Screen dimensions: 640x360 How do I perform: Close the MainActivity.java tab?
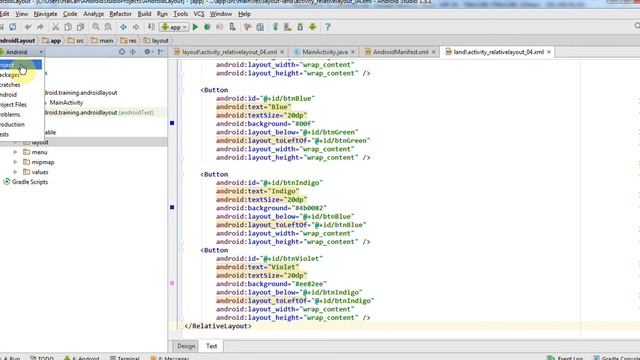click(353, 52)
